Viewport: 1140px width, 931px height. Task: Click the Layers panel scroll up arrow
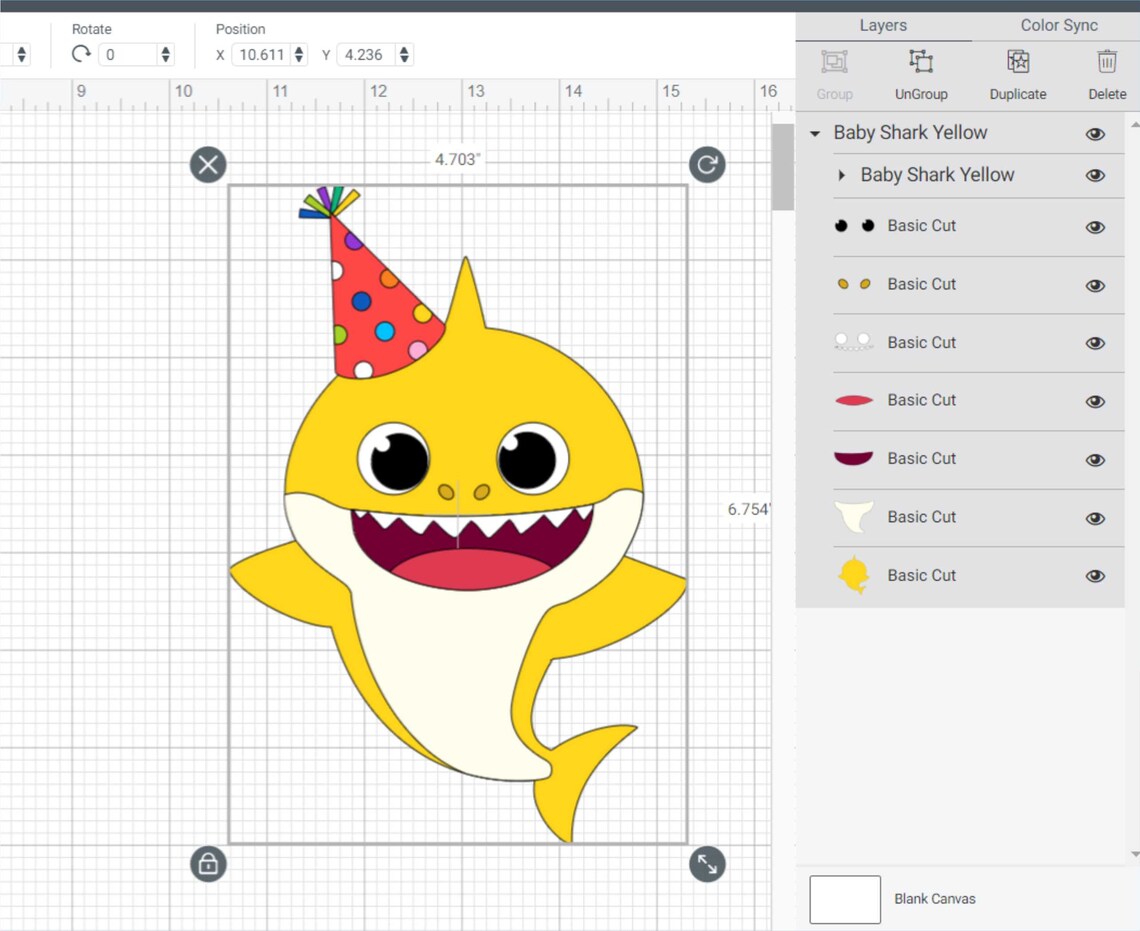tap(1135, 126)
